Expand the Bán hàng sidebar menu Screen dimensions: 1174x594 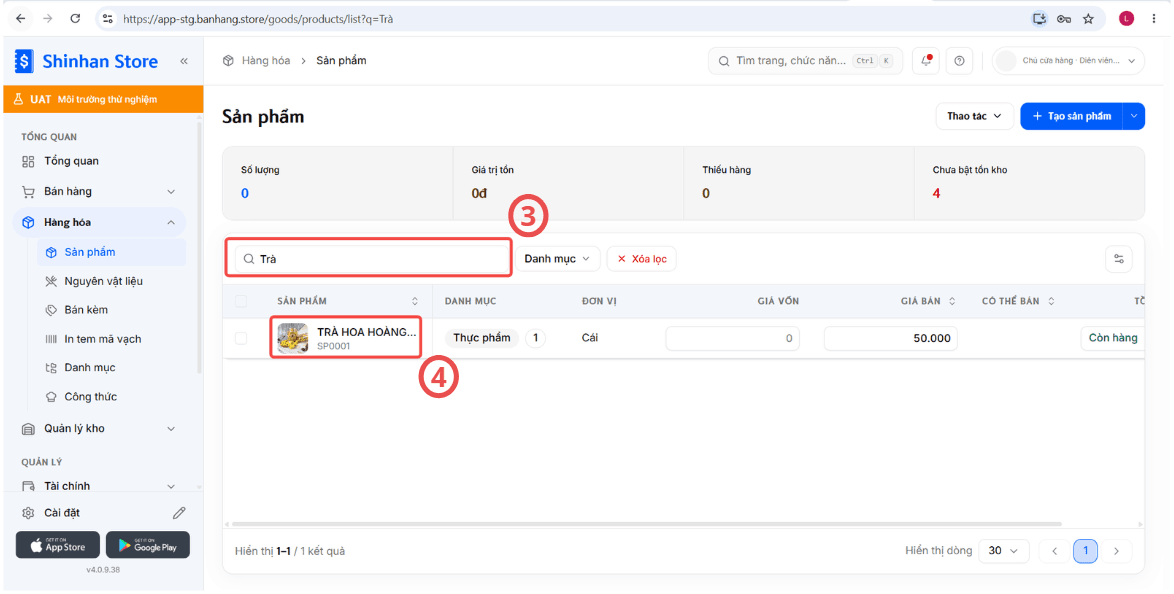pos(100,192)
